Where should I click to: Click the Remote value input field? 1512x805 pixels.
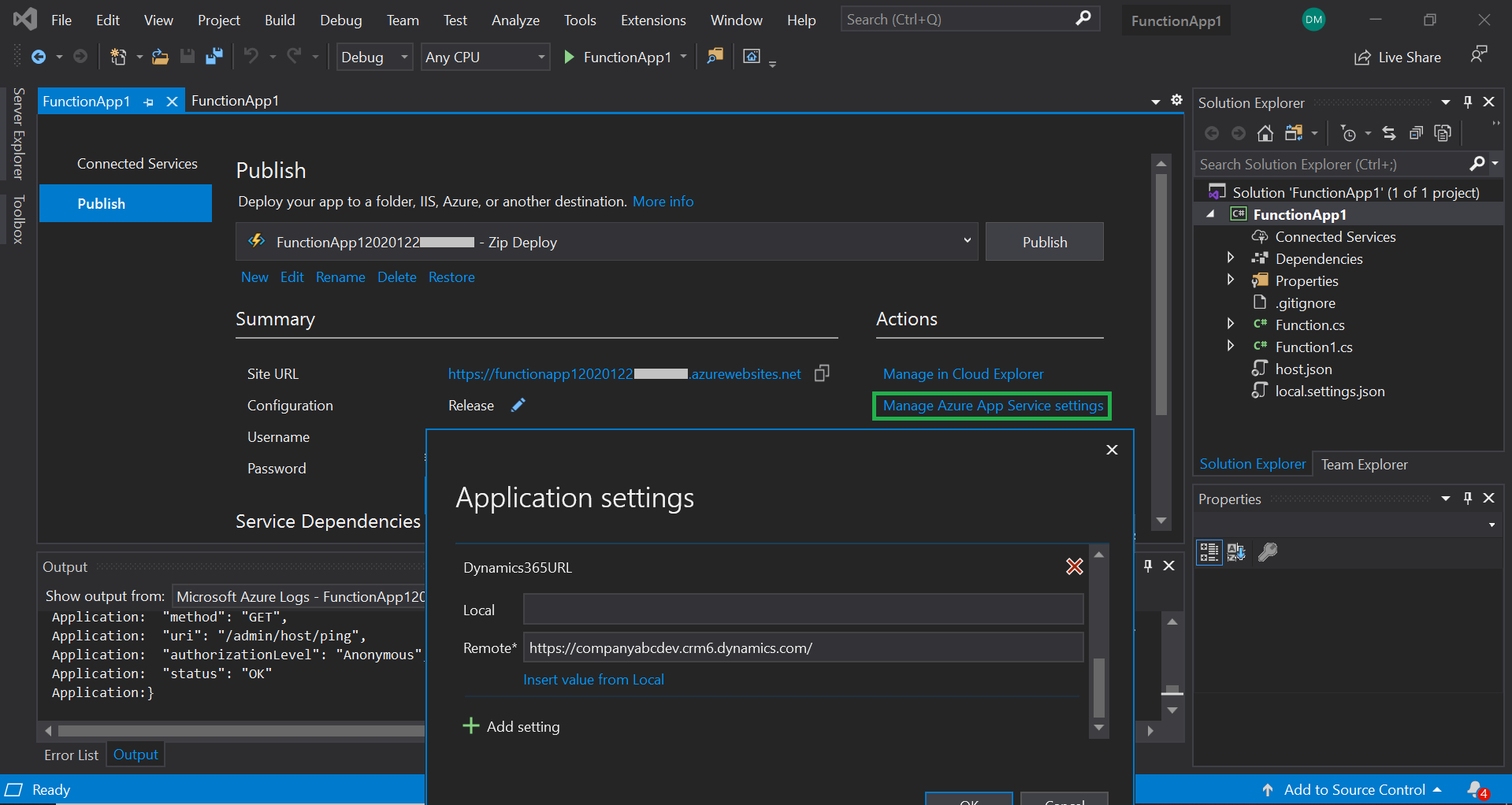tap(803, 647)
